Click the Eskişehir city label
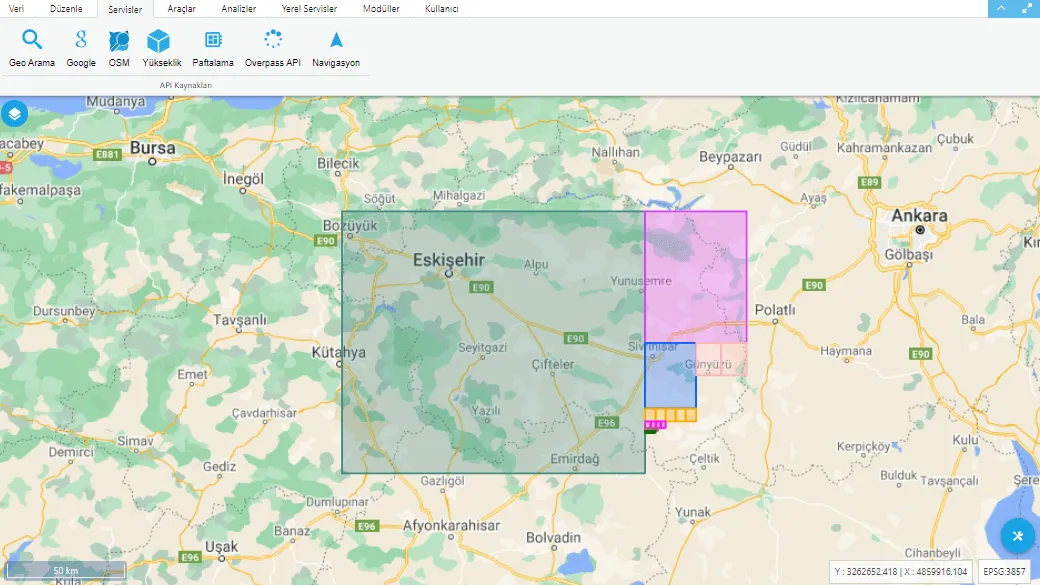The width and height of the screenshot is (1040, 585). tap(449, 260)
